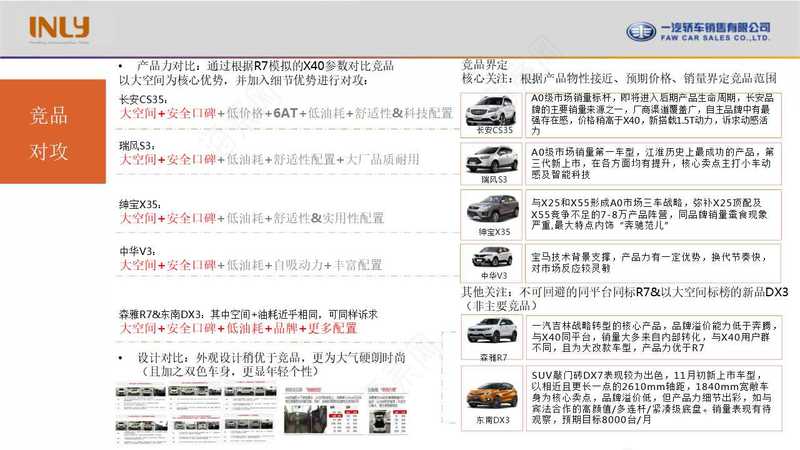Click the FAW emblem logo
Viewport: 800px width, 450px height.
(x=641, y=32)
